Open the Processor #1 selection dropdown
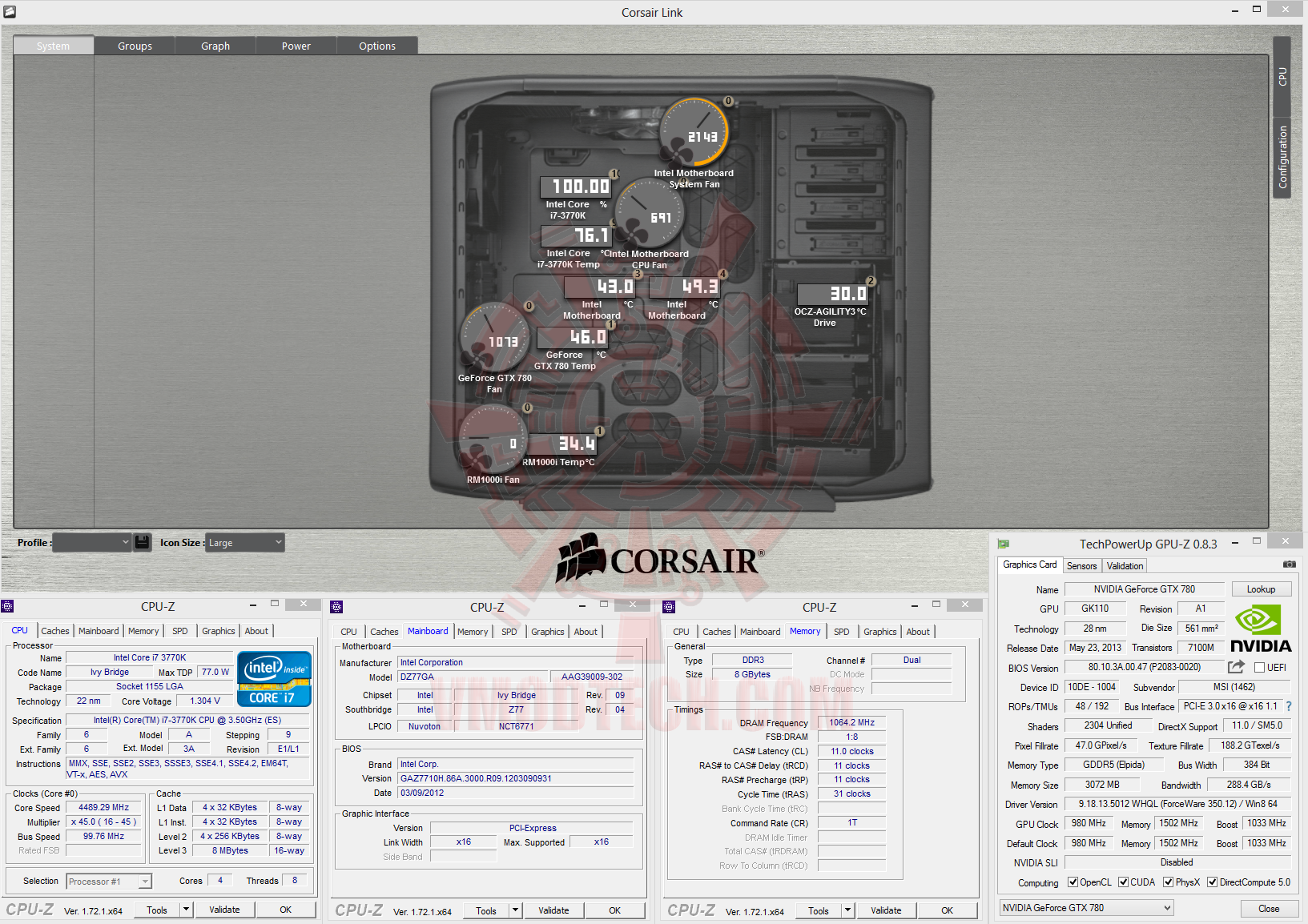Screen dimensions: 1308x924 tap(109, 882)
